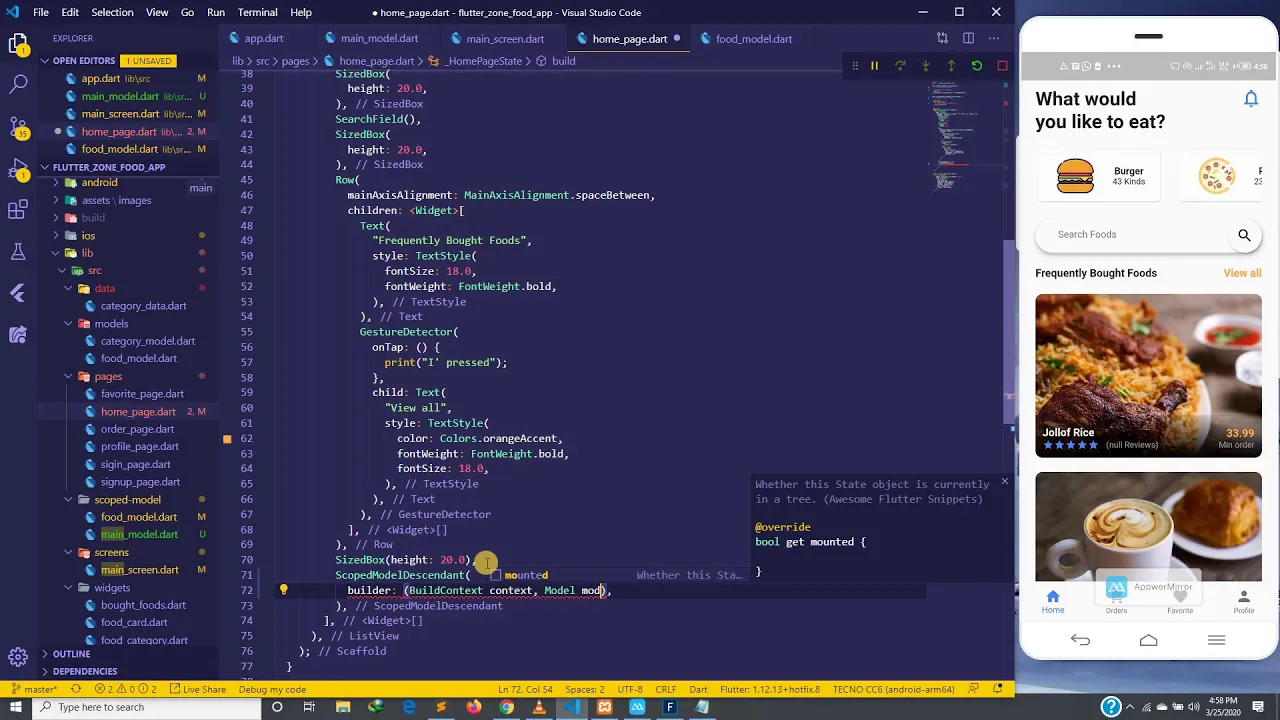Image resolution: width=1280 pixels, height=720 pixels.
Task: Click Live Share in the status bar
Action: (196, 689)
